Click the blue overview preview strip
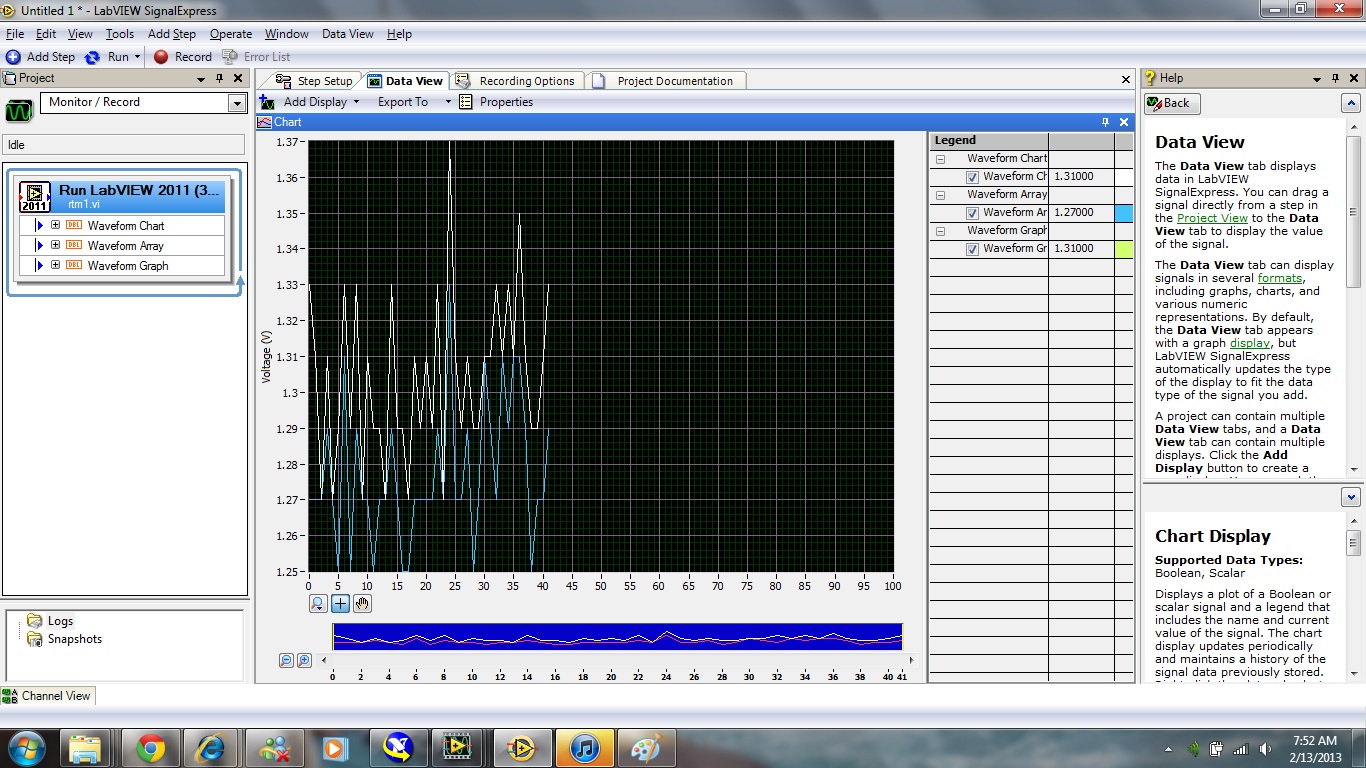Image resolution: width=1366 pixels, height=768 pixels. (x=617, y=637)
